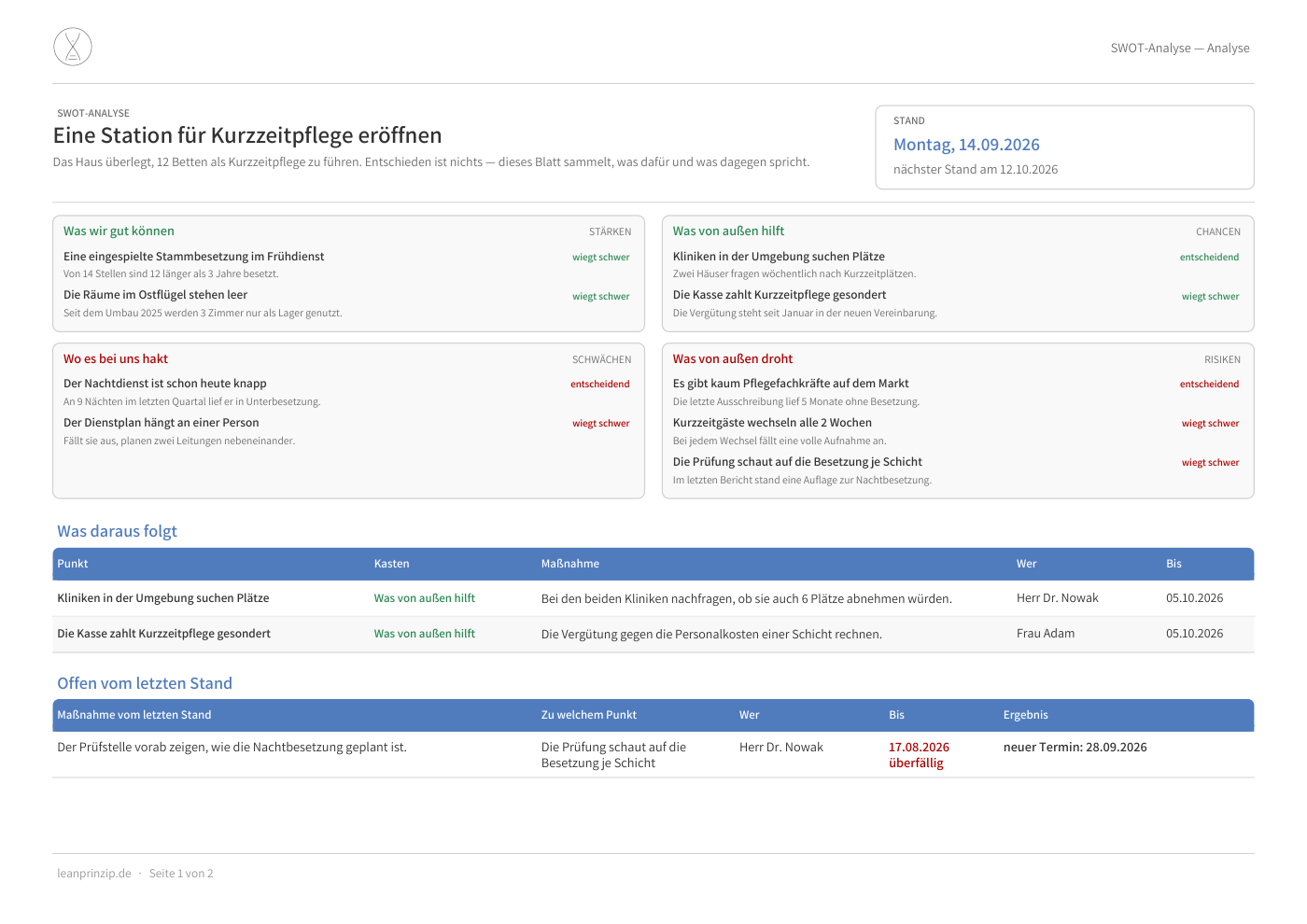Click the 'SWOT-Analyse — Analyse' header text
The width and height of the screenshot is (1307, 924).
[1180, 48]
